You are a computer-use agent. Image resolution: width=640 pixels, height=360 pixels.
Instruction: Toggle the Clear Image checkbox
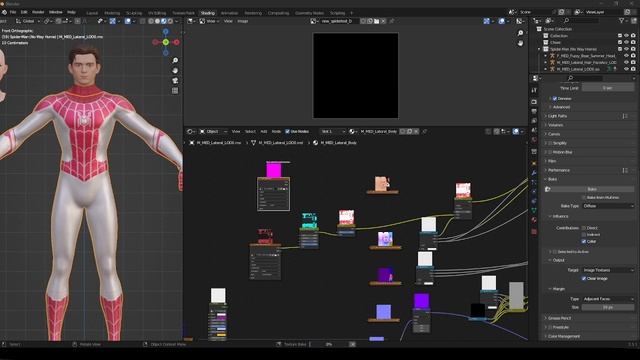[x=584, y=278]
